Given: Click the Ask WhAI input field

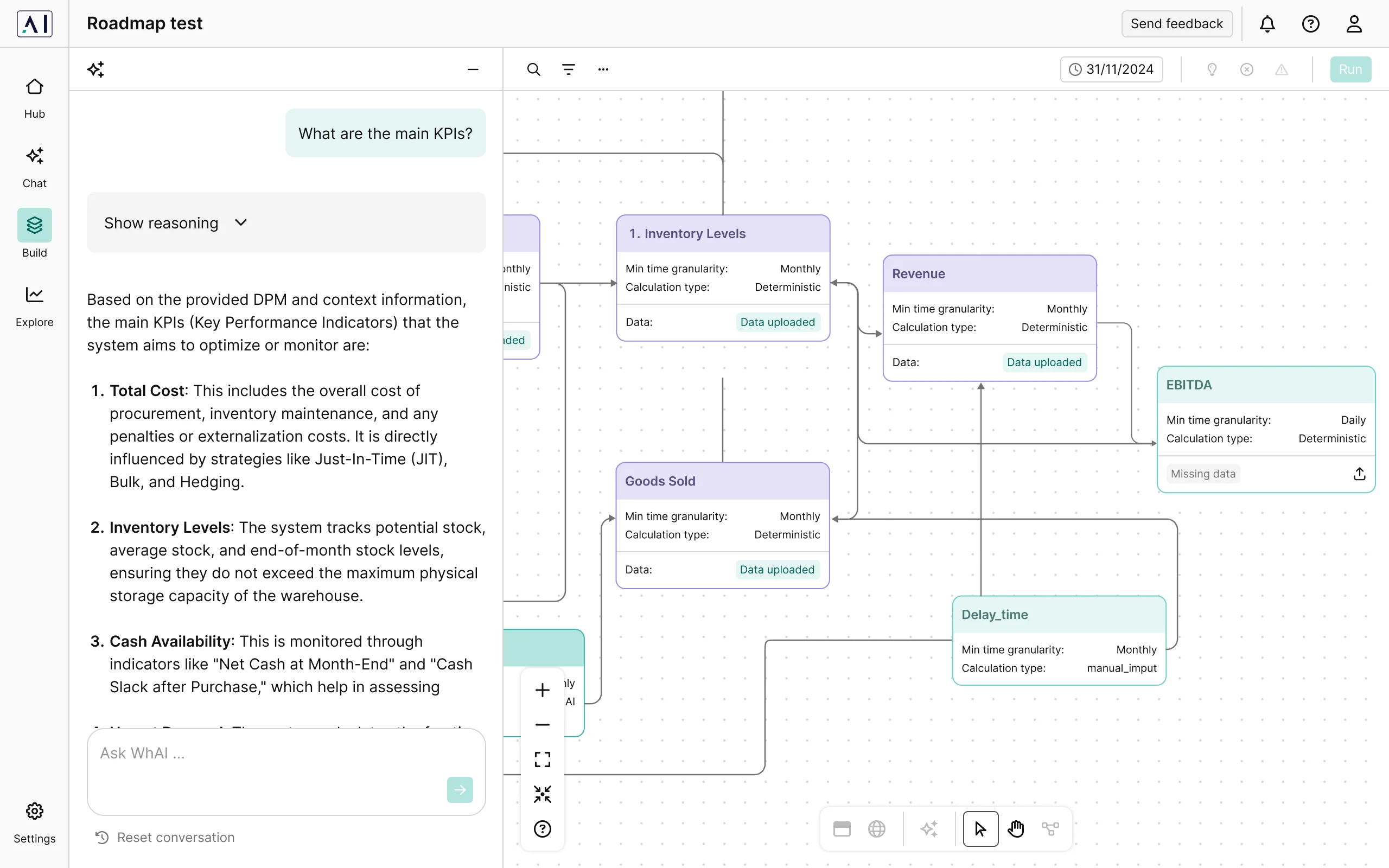Looking at the screenshot, I should pyautogui.click(x=286, y=771).
